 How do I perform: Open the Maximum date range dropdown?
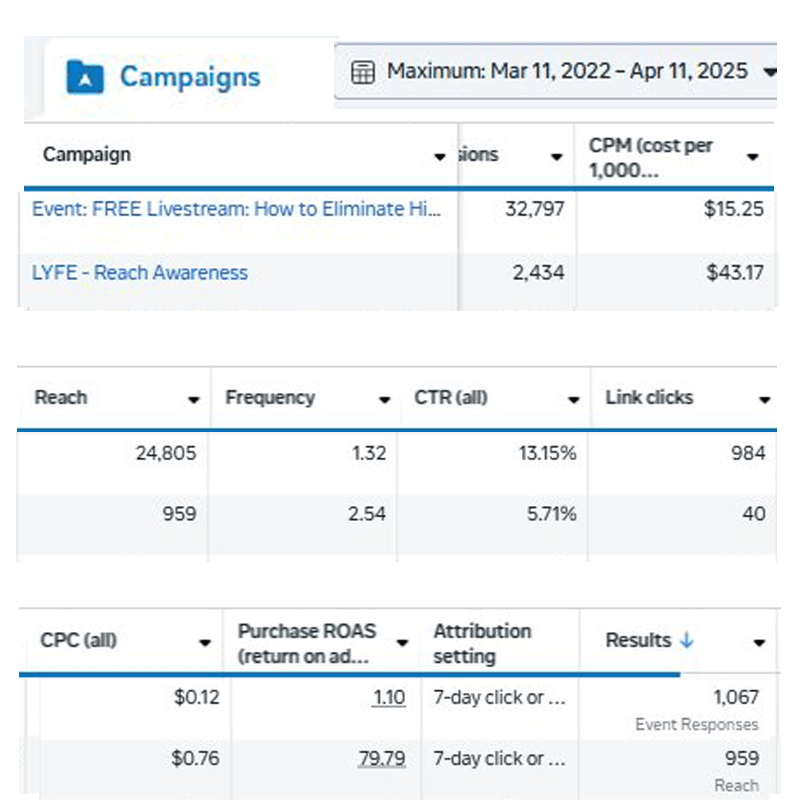pos(768,72)
